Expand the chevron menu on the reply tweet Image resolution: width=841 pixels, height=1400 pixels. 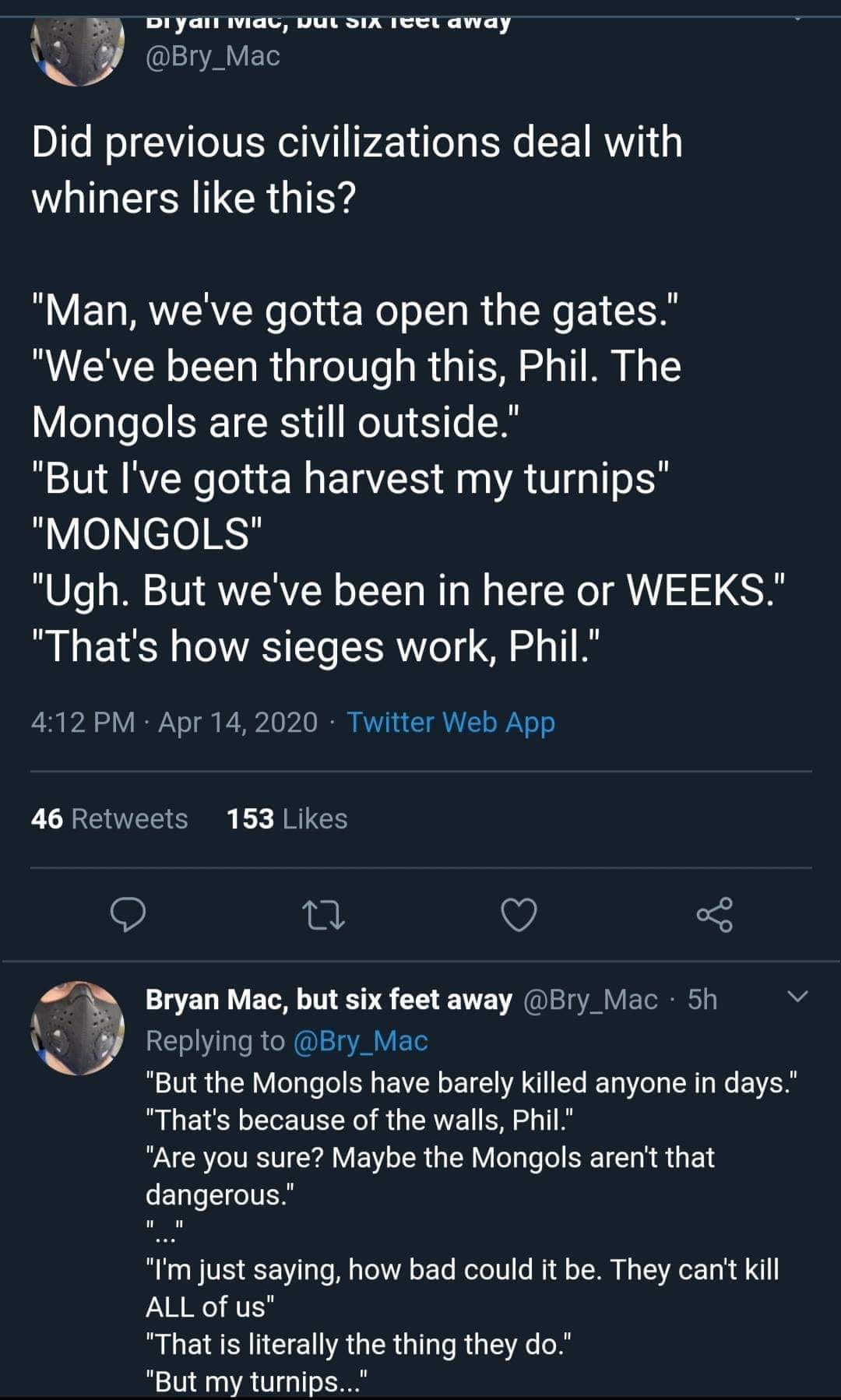click(798, 997)
